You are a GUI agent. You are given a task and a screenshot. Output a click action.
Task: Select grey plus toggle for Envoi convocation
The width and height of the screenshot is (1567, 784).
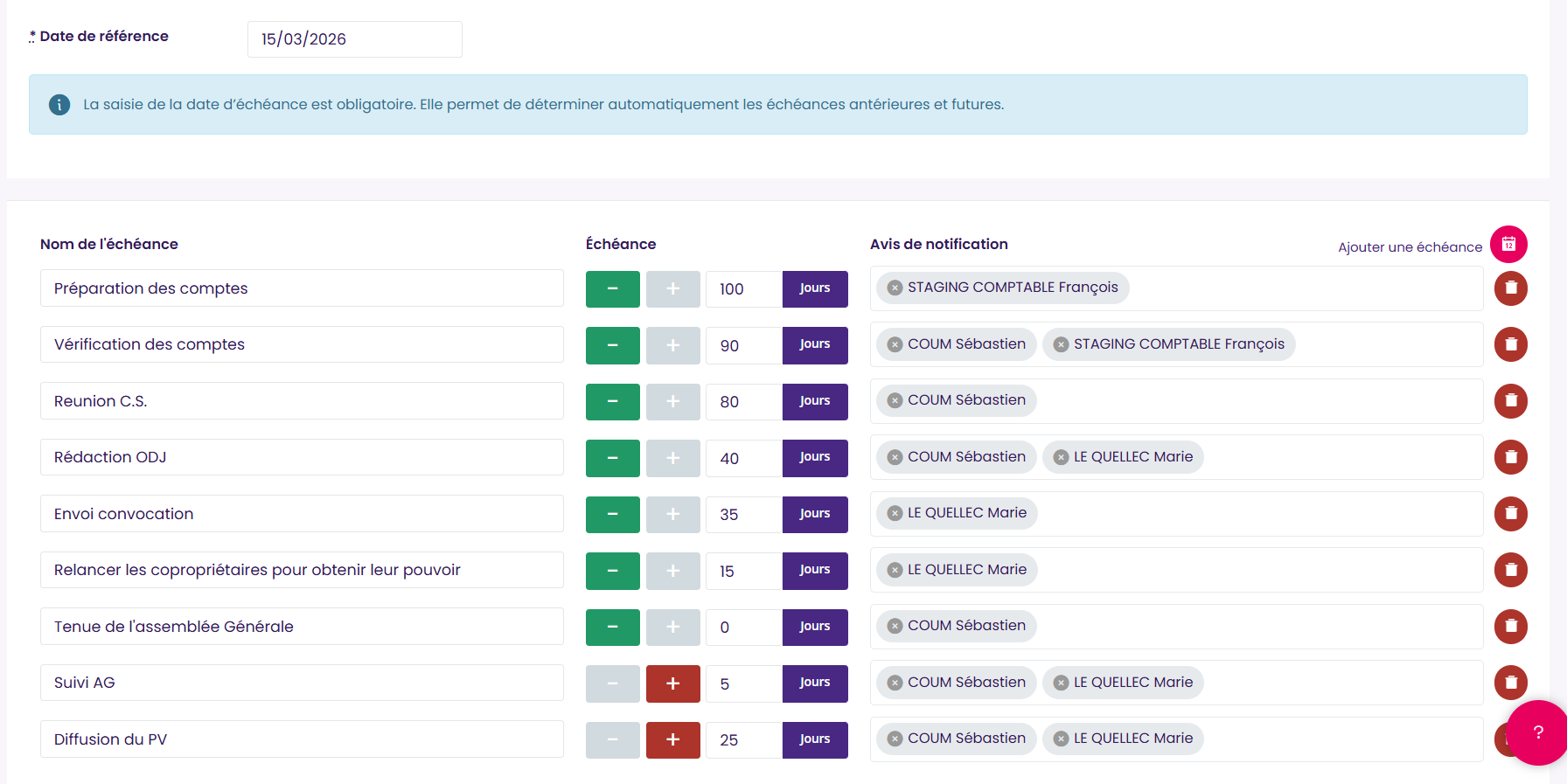point(673,515)
